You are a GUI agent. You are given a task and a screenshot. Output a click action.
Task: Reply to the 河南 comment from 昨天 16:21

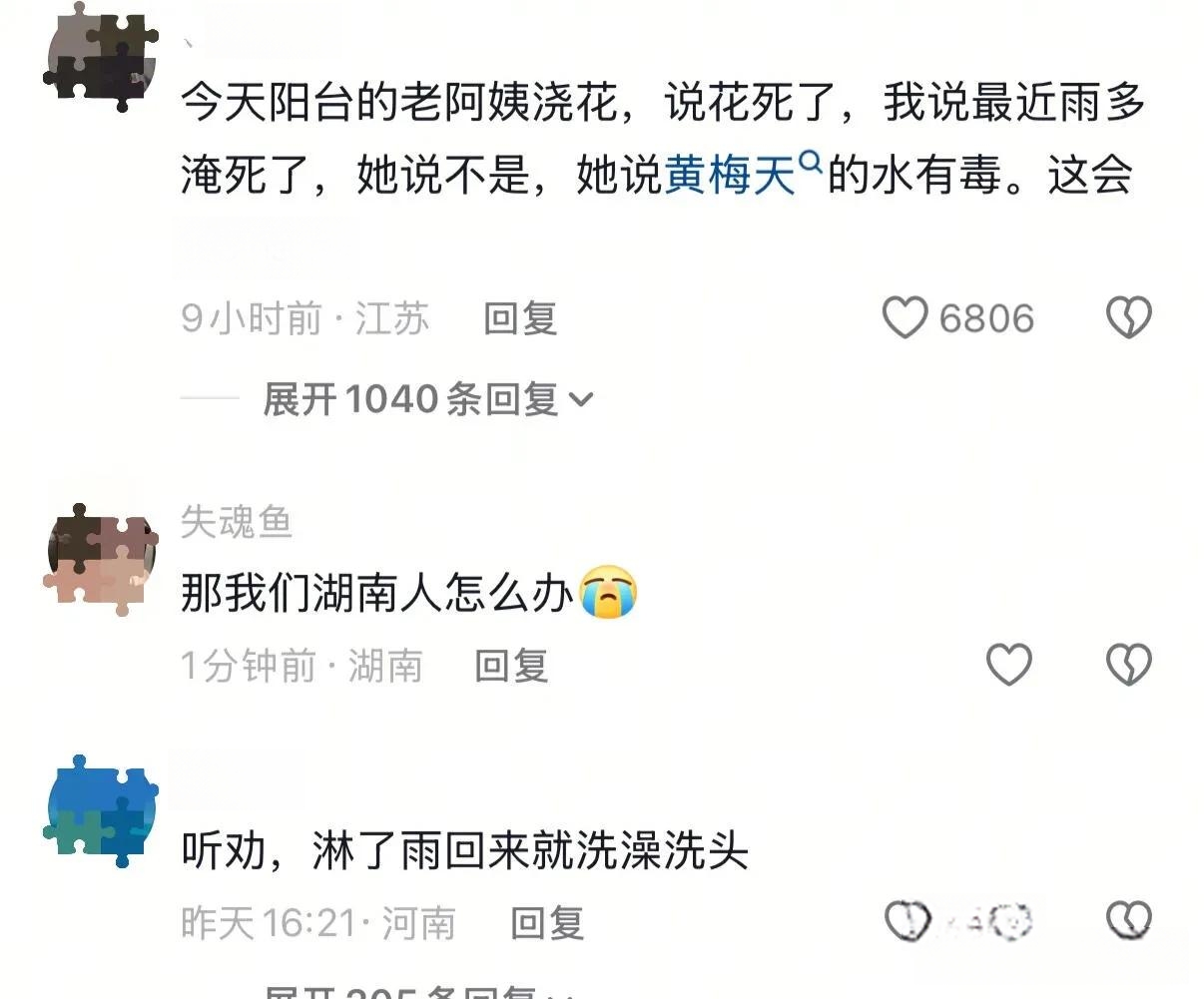point(547,923)
